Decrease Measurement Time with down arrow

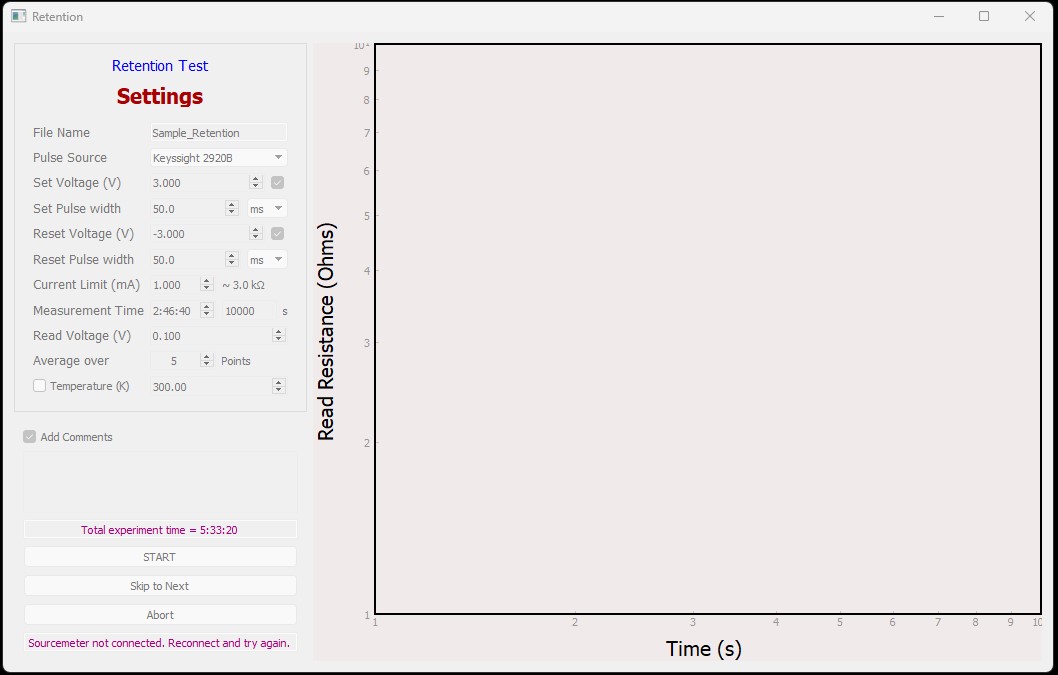[207, 315]
